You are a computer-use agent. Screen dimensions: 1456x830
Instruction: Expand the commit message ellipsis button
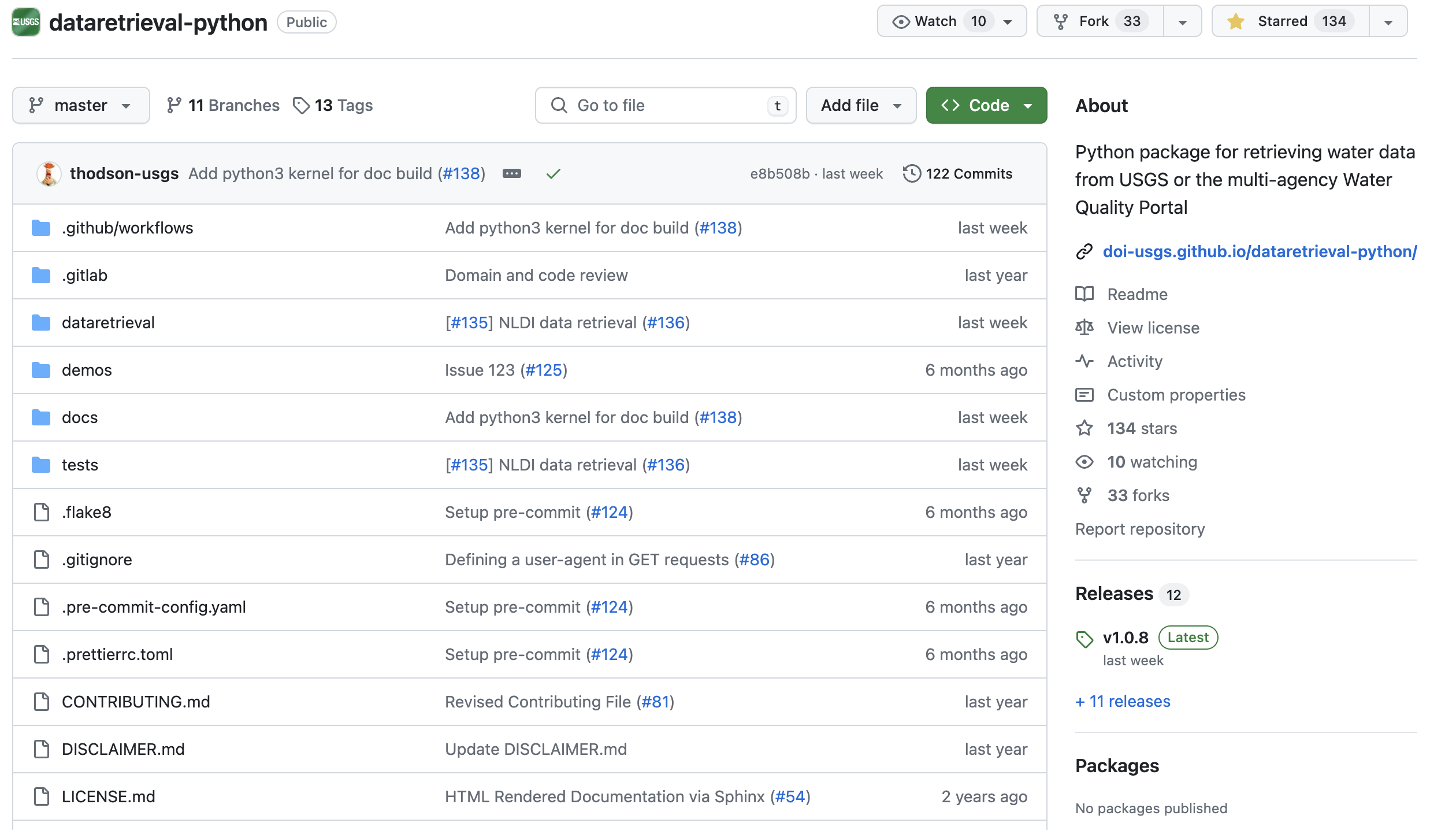(x=512, y=173)
